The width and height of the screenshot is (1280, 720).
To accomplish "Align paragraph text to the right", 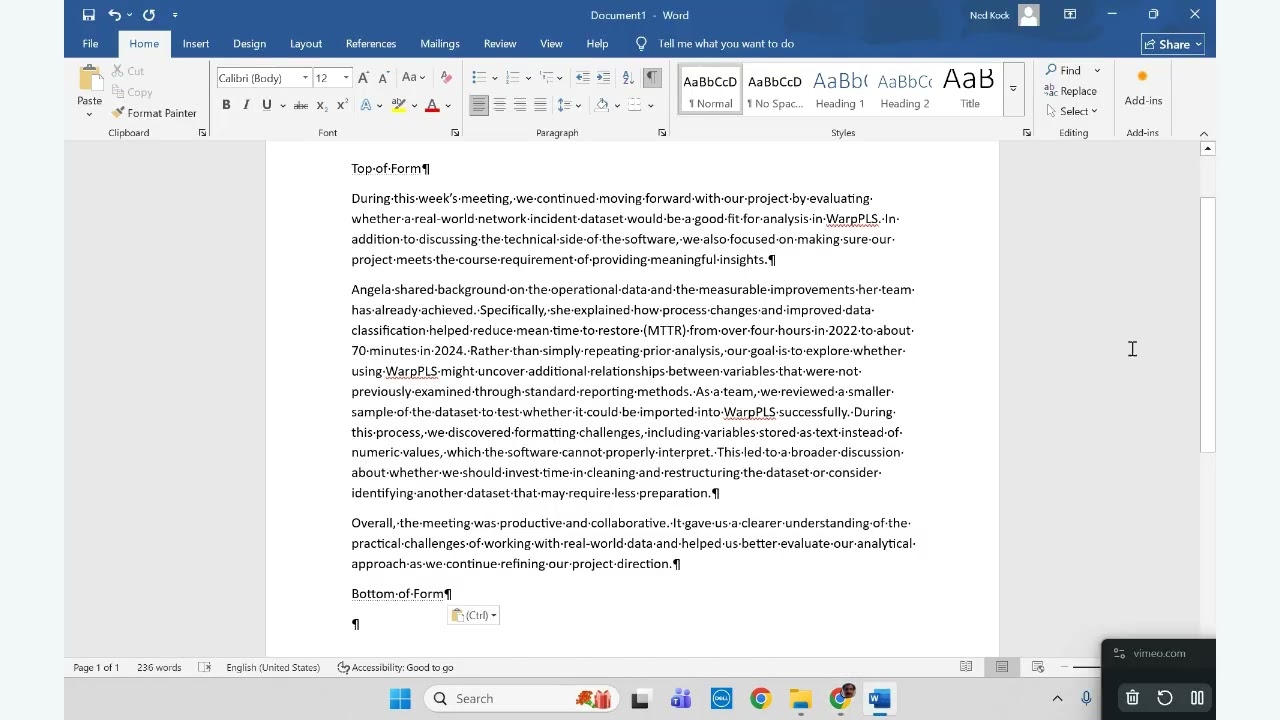I will coord(520,105).
